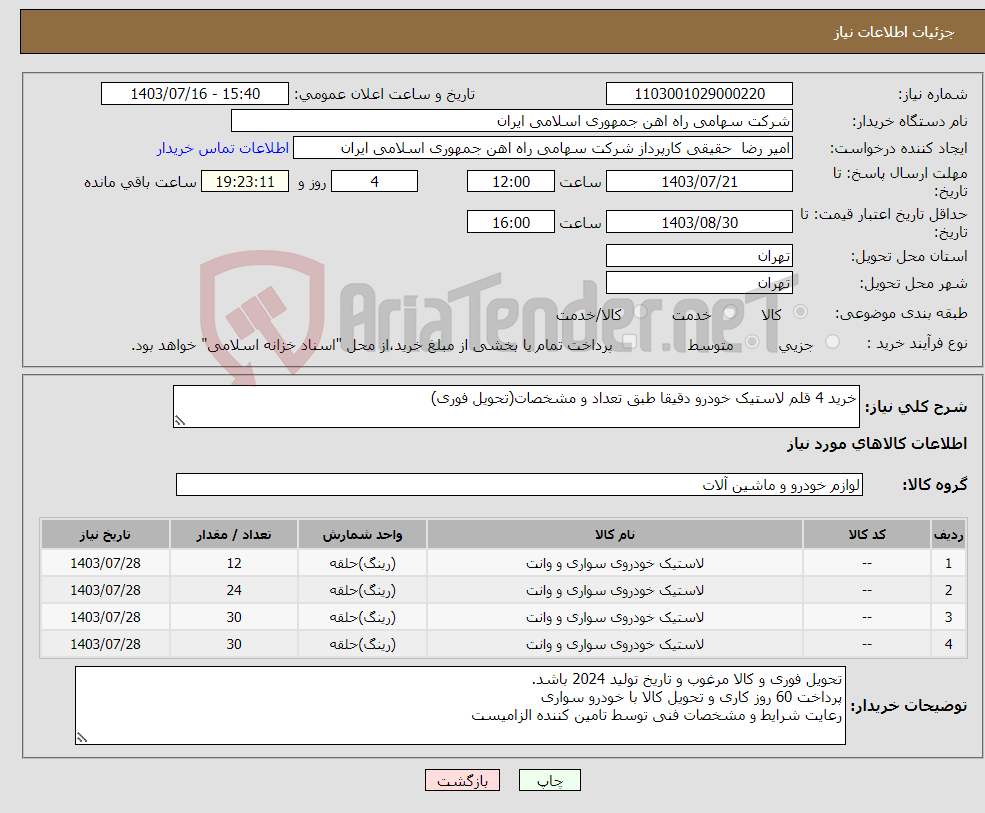Click the request creator name field
Viewport: 985px width, 813px height.
[543, 148]
